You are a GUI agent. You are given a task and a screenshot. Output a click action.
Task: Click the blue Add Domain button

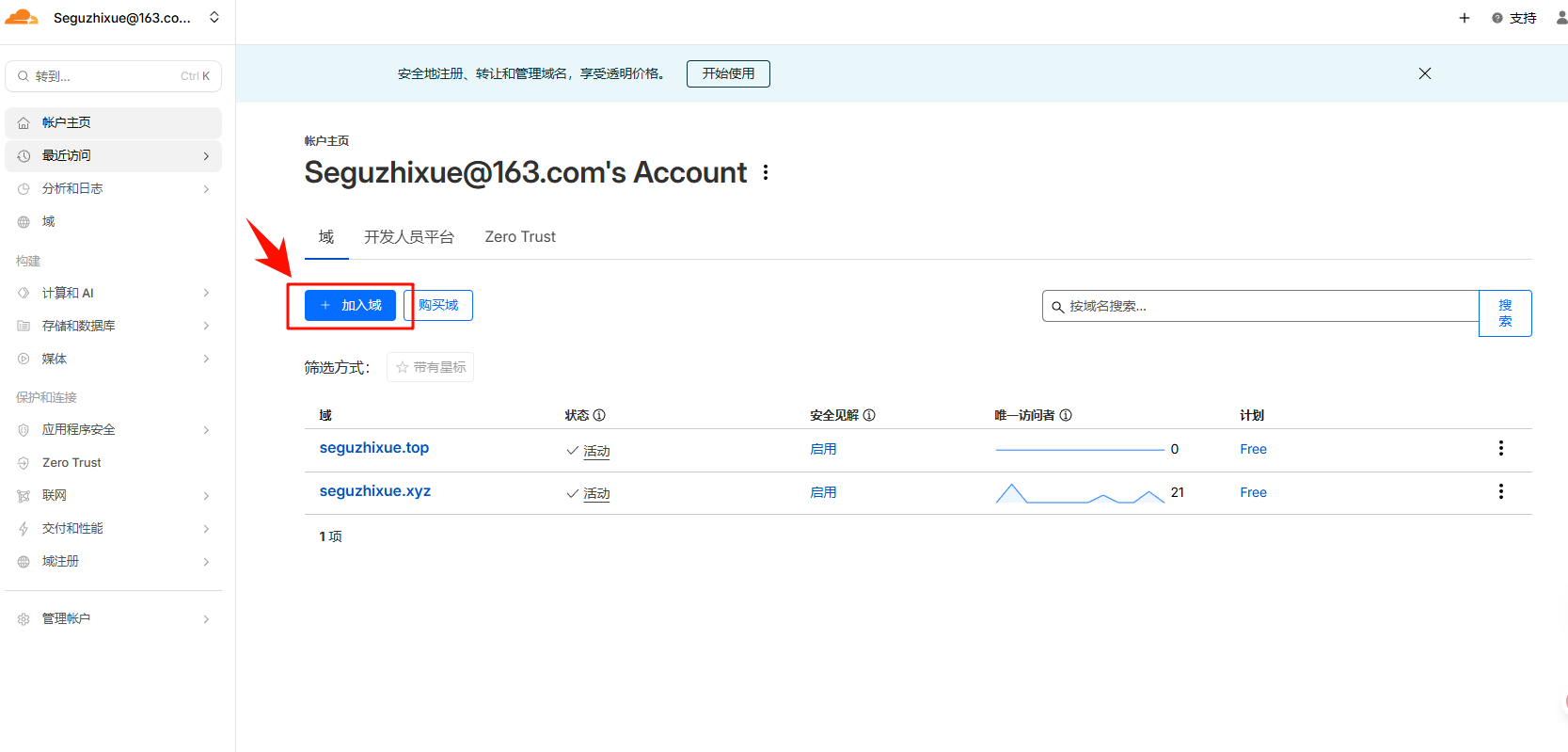[x=350, y=305]
